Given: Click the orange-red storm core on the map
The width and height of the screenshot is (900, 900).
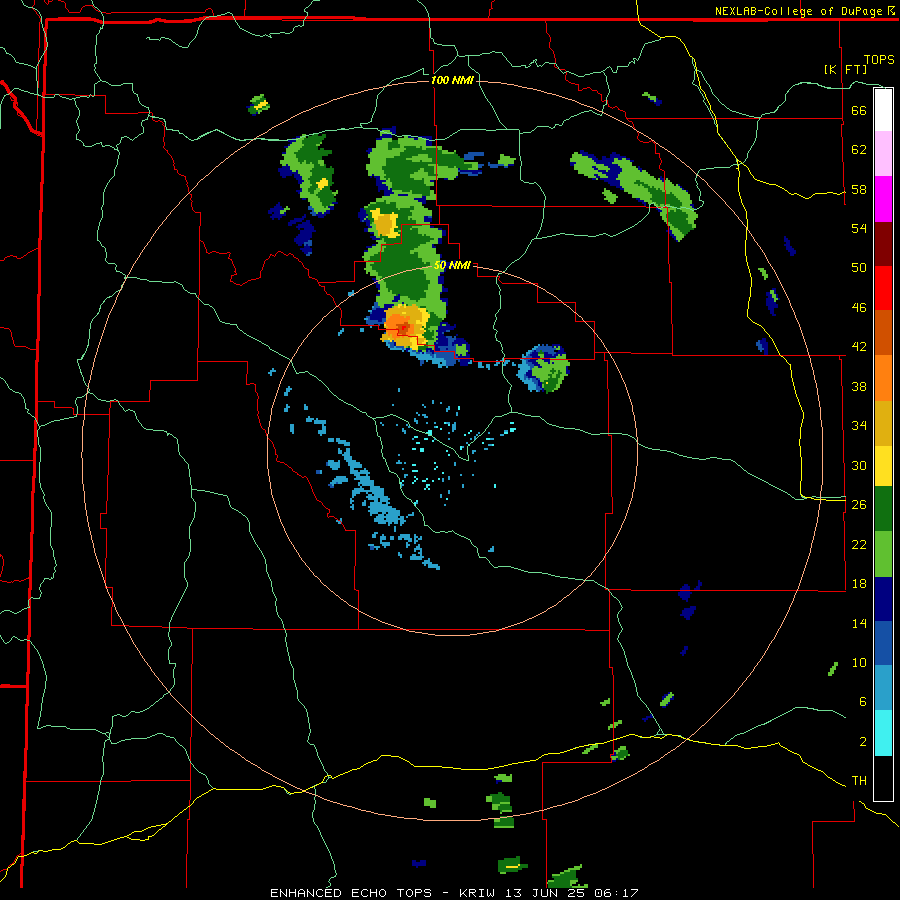Looking at the screenshot, I should 404,327.
